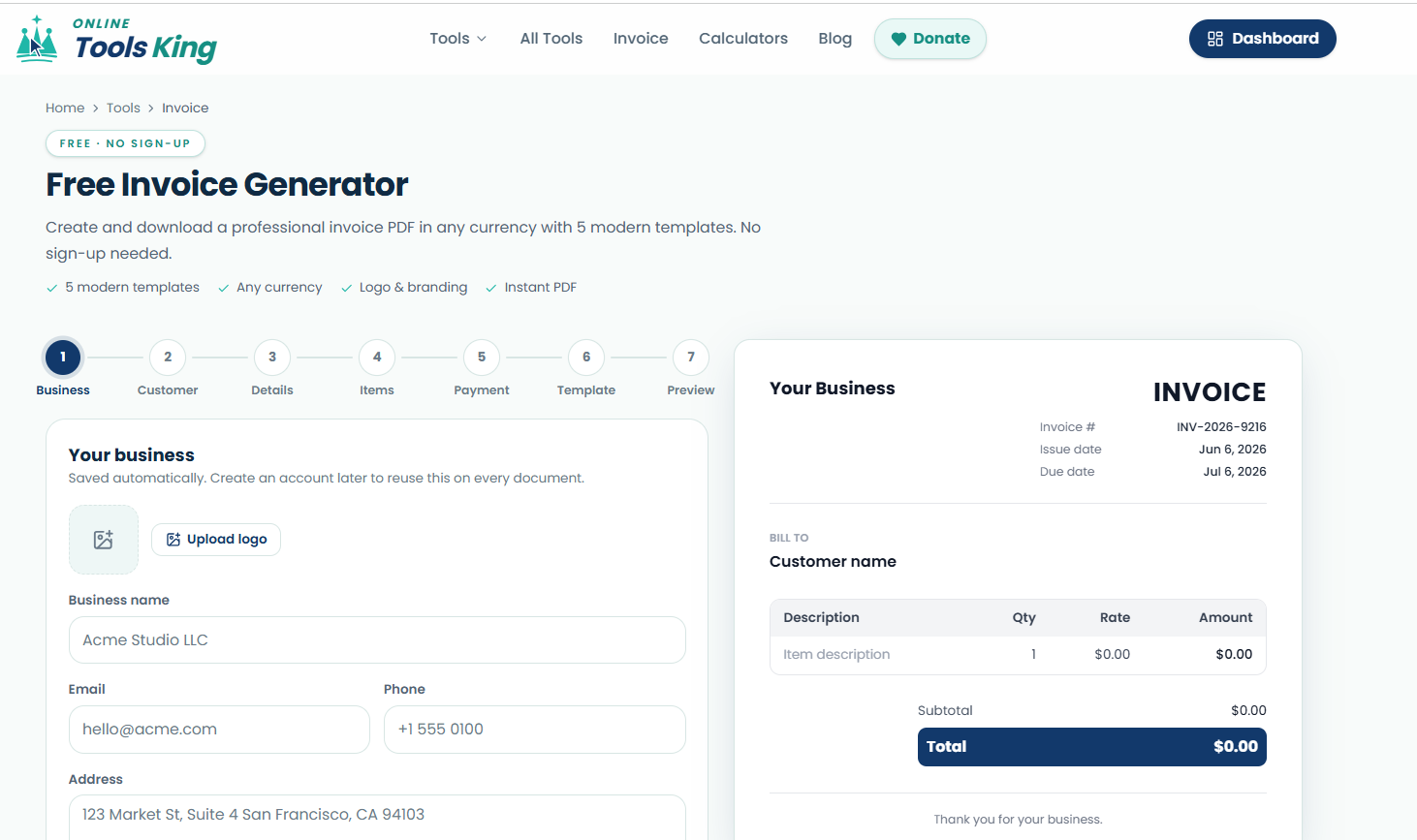Focus the Email input field
The width and height of the screenshot is (1417, 840).
point(219,730)
